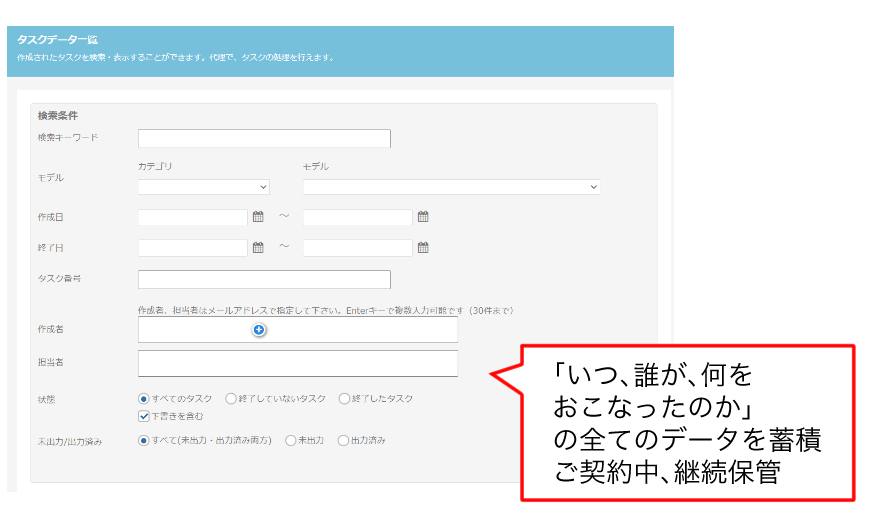Focus the 作成日 end date field

click(358, 217)
